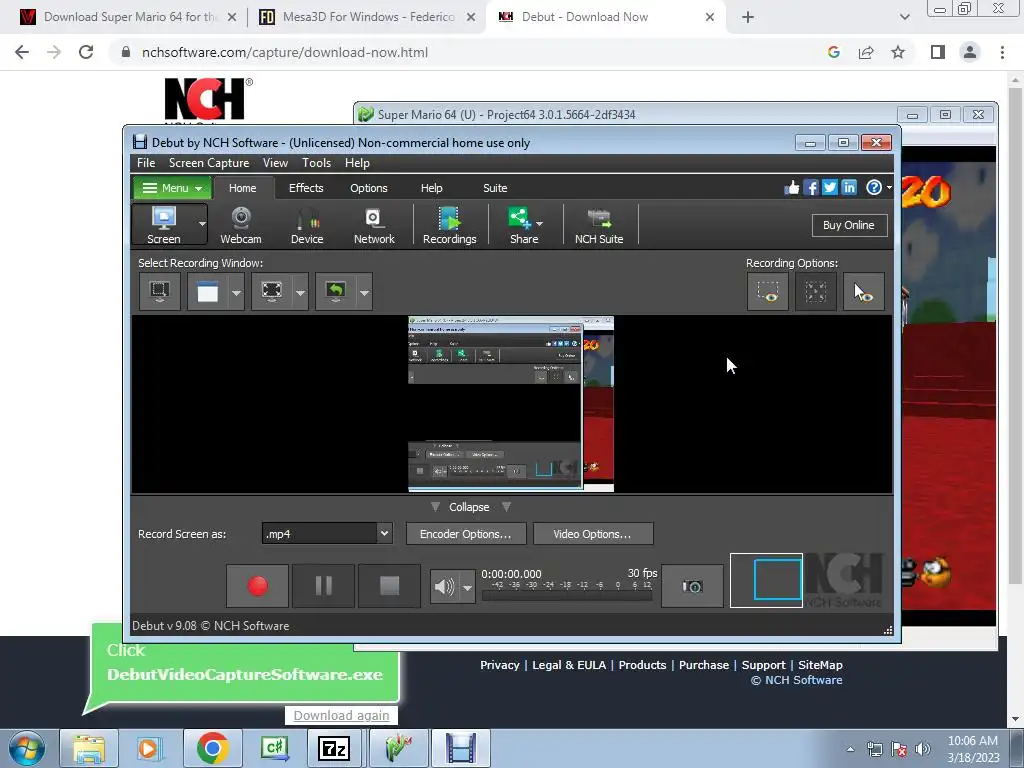Switch to the Options tab

tap(368, 188)
